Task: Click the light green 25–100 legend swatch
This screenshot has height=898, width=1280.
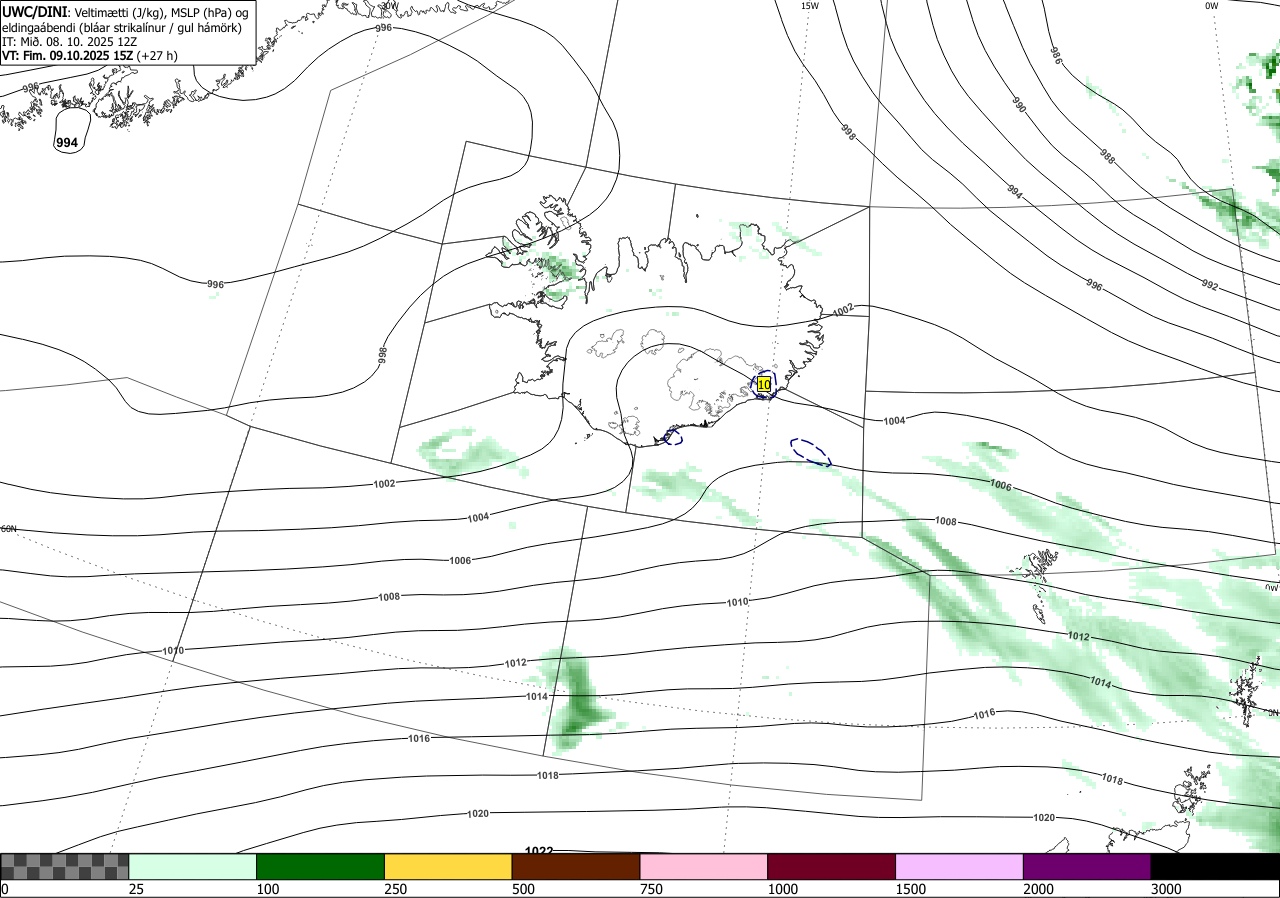Action: pyautogui.click(x=193, y=866)
